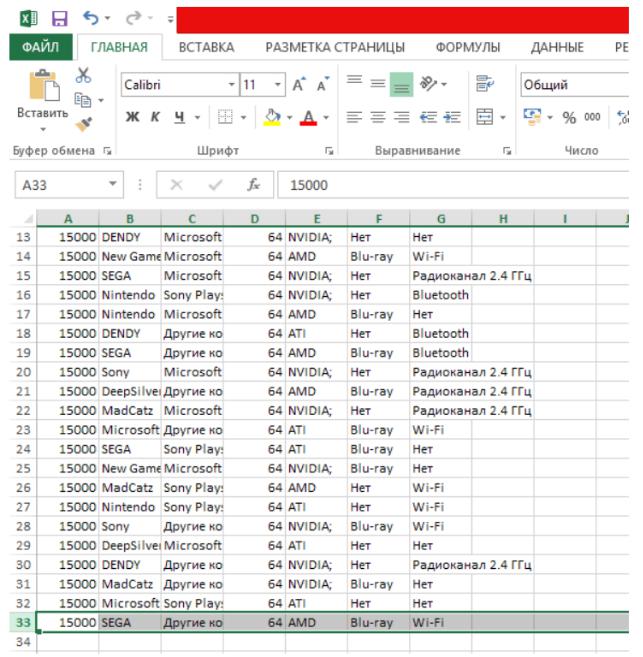Open the ФОРМУЛЫ tab
This screenshot has width=643, height=657.
pos(468,47)
